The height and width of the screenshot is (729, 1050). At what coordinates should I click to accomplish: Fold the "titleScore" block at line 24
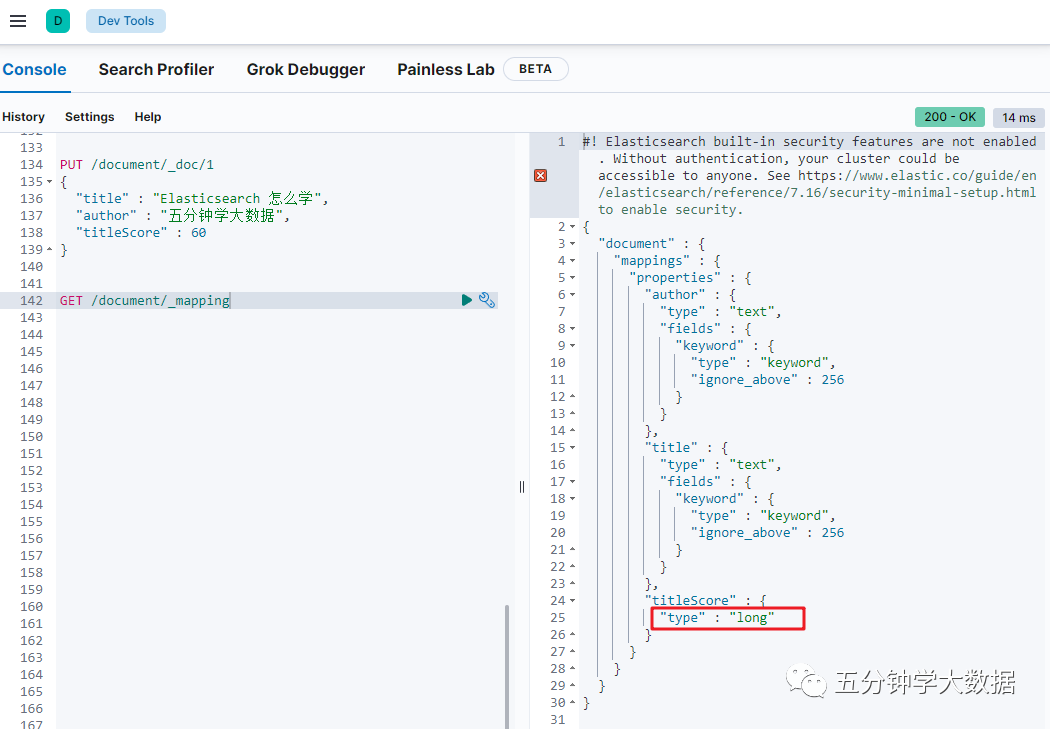point(573,601)
